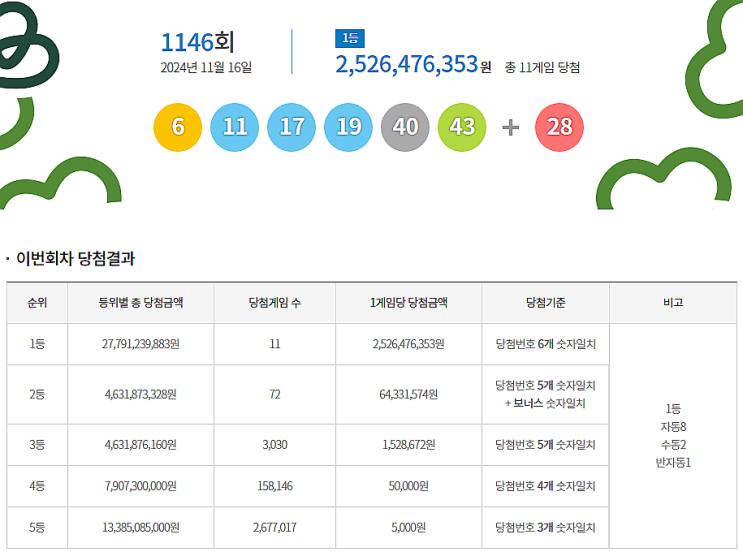Click the per-game amount 1,528,672원
Image resolution: width=743 pixels, height=556 pixels.
click(x=408, y=445)
